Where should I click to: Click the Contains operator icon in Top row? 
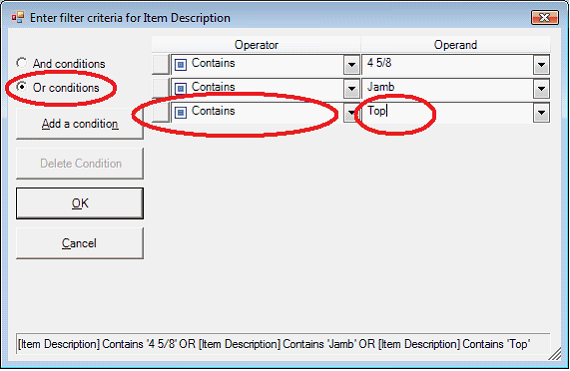pos(181,113)
